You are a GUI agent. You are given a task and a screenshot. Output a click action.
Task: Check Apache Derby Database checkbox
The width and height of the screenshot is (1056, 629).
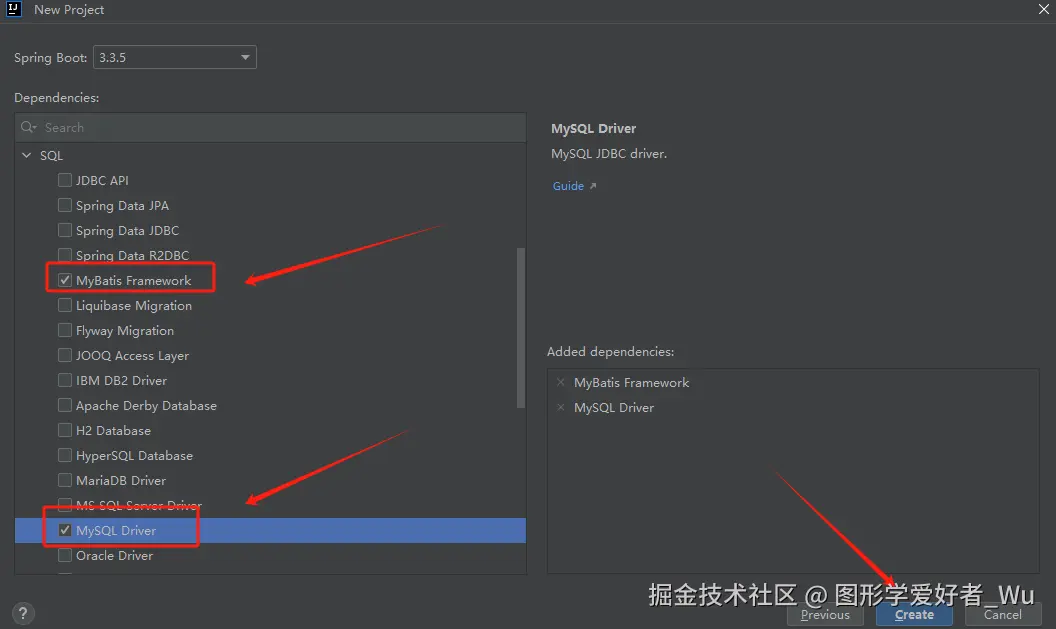tap(65, 405)
